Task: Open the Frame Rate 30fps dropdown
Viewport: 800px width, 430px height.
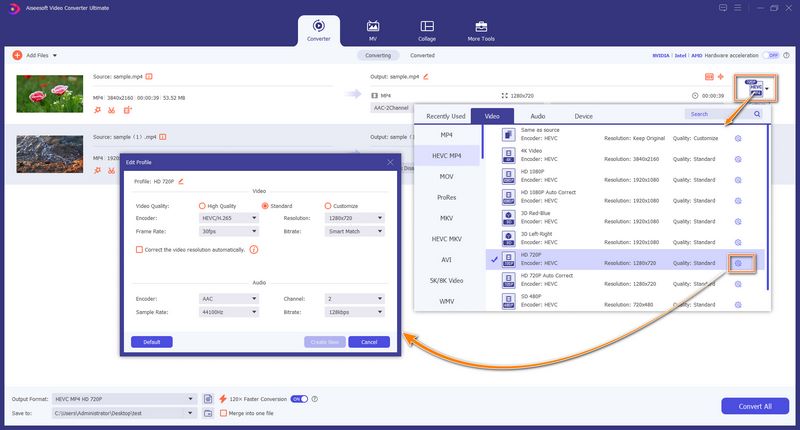Action: click(228, 232)
